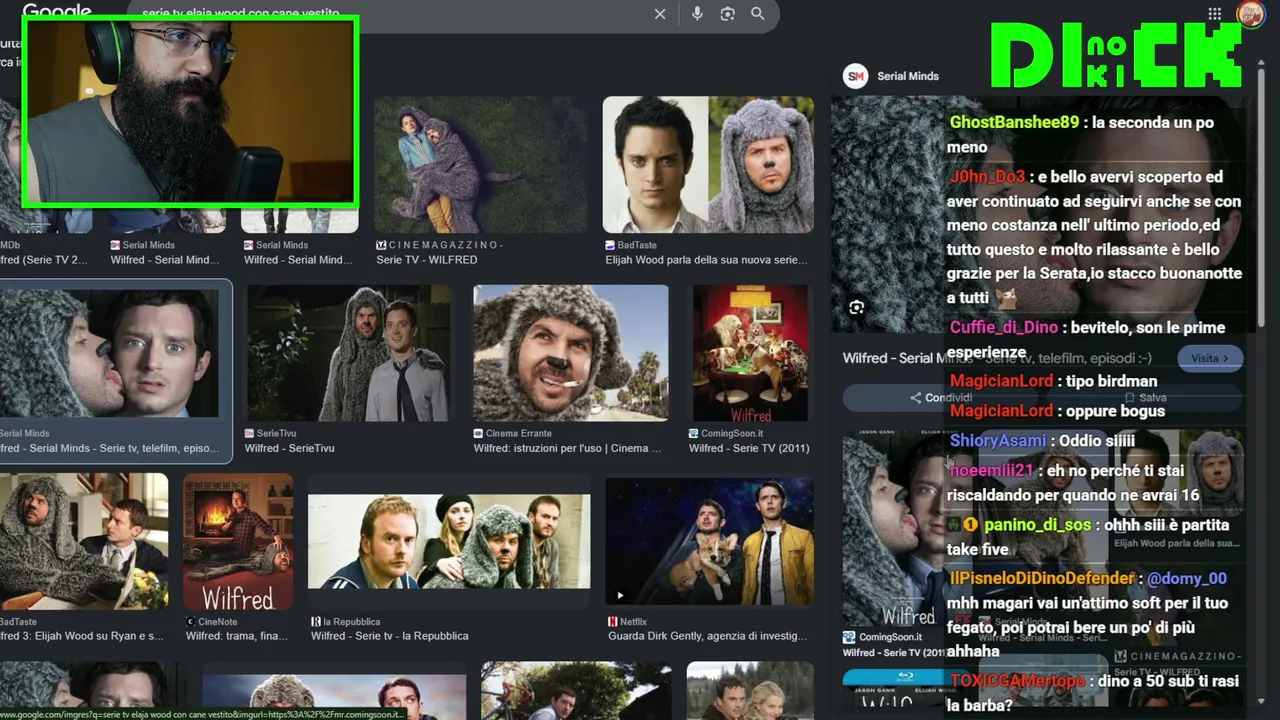Click the Visita button in preview panel
This screenshot has height=720, width=1280.
(1210, 358)
